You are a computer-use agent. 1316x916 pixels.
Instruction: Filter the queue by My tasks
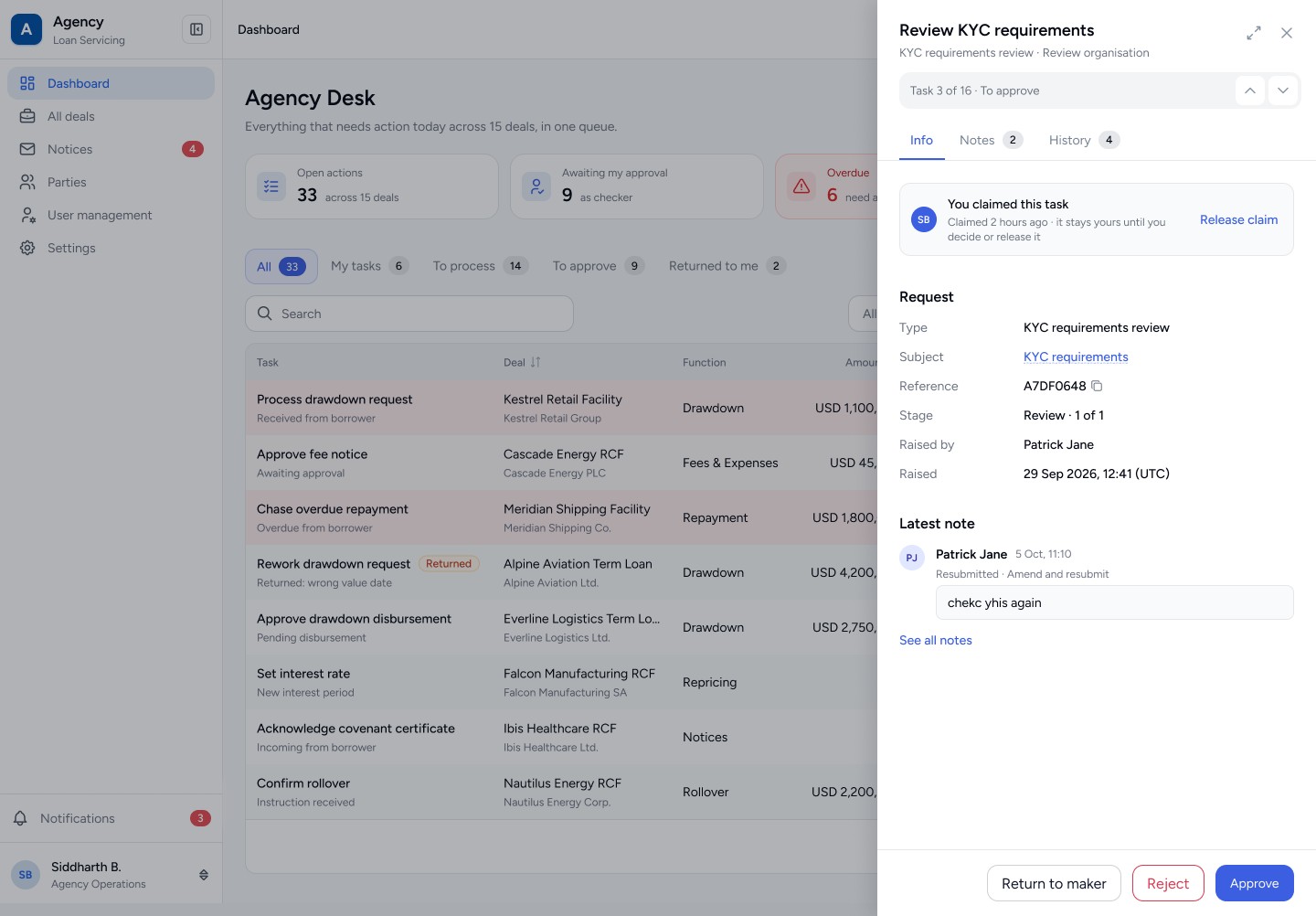(369, 266)
